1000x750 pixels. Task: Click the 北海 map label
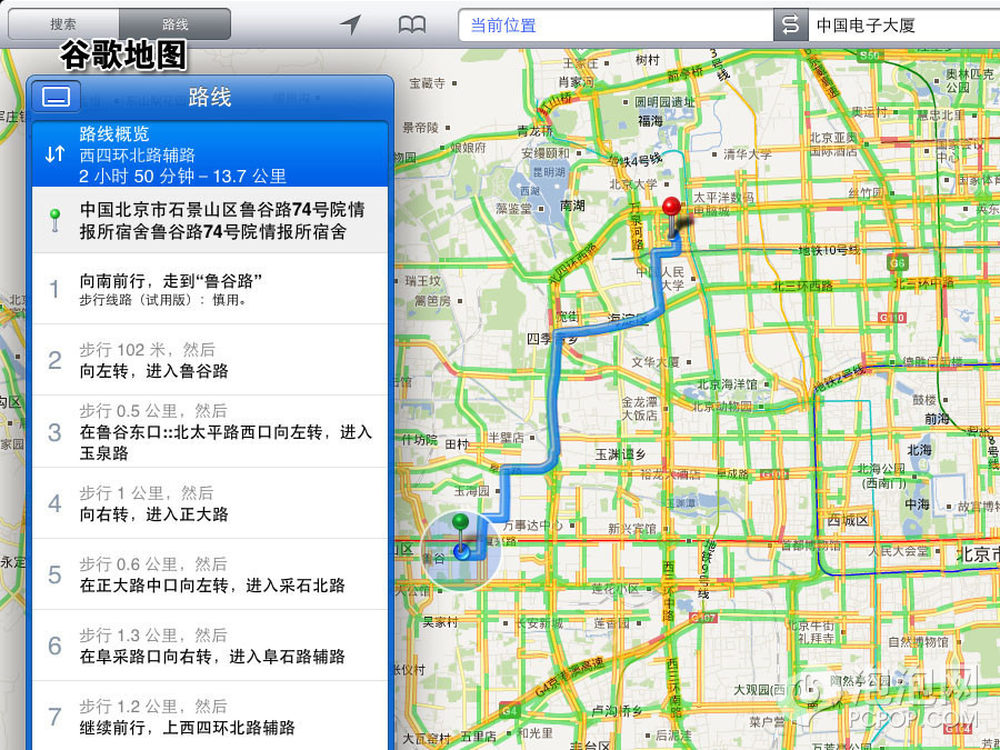coord(920,450)
